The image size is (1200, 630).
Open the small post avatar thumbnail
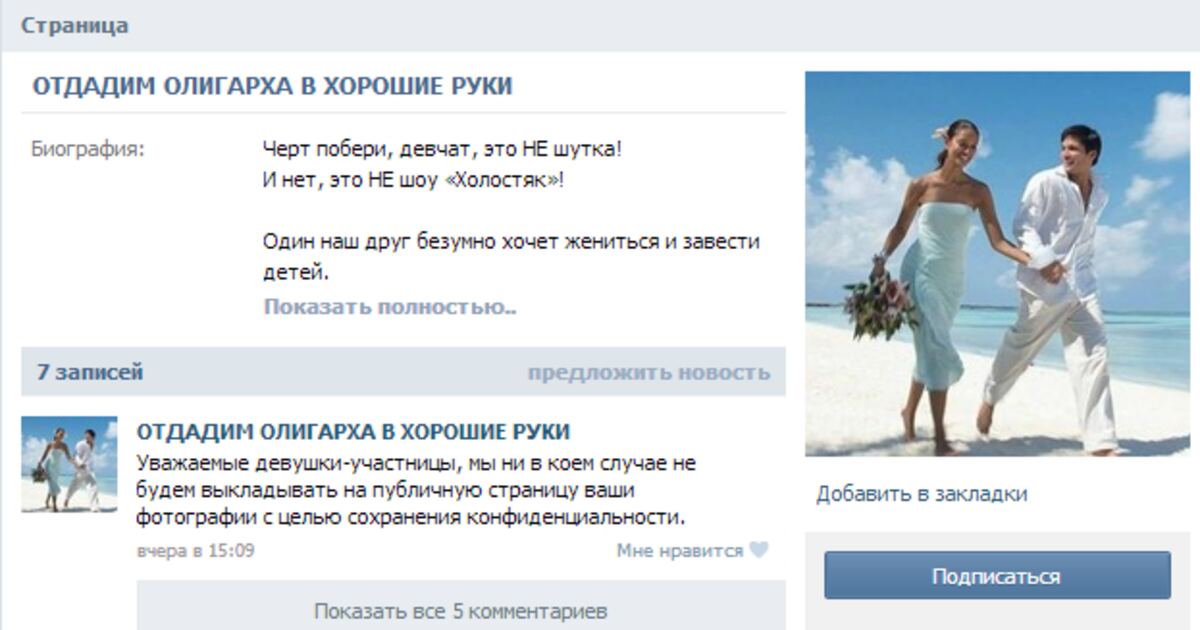69,464
